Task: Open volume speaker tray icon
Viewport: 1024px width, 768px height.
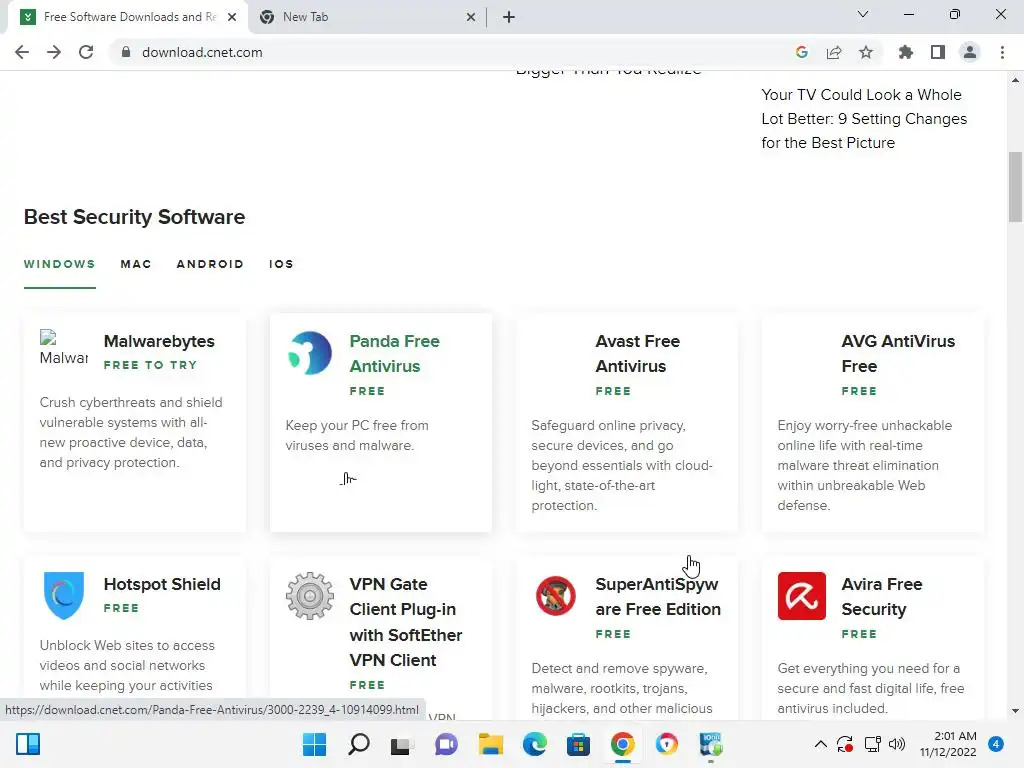Action: (x=897, y=744)
